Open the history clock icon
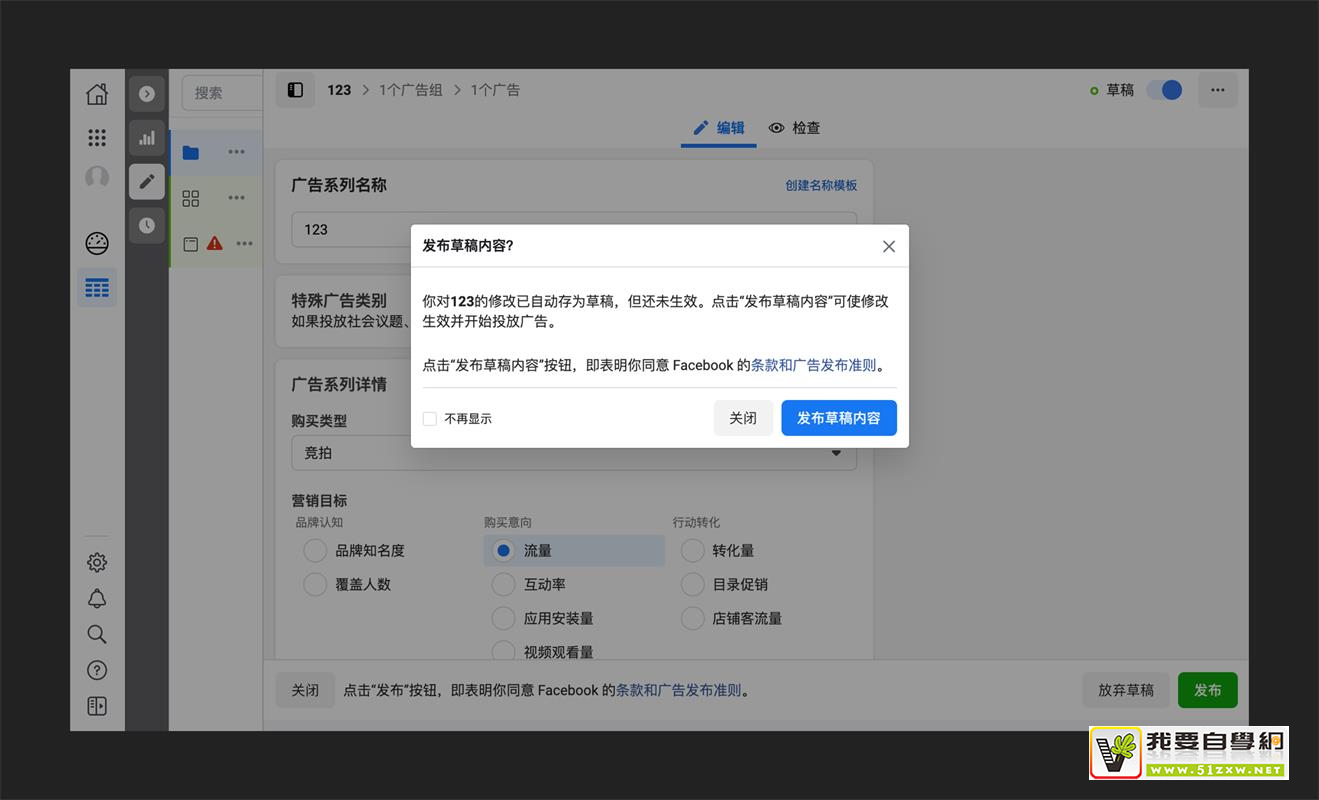Screen dimensions: 1319x800 coord(147,225)
